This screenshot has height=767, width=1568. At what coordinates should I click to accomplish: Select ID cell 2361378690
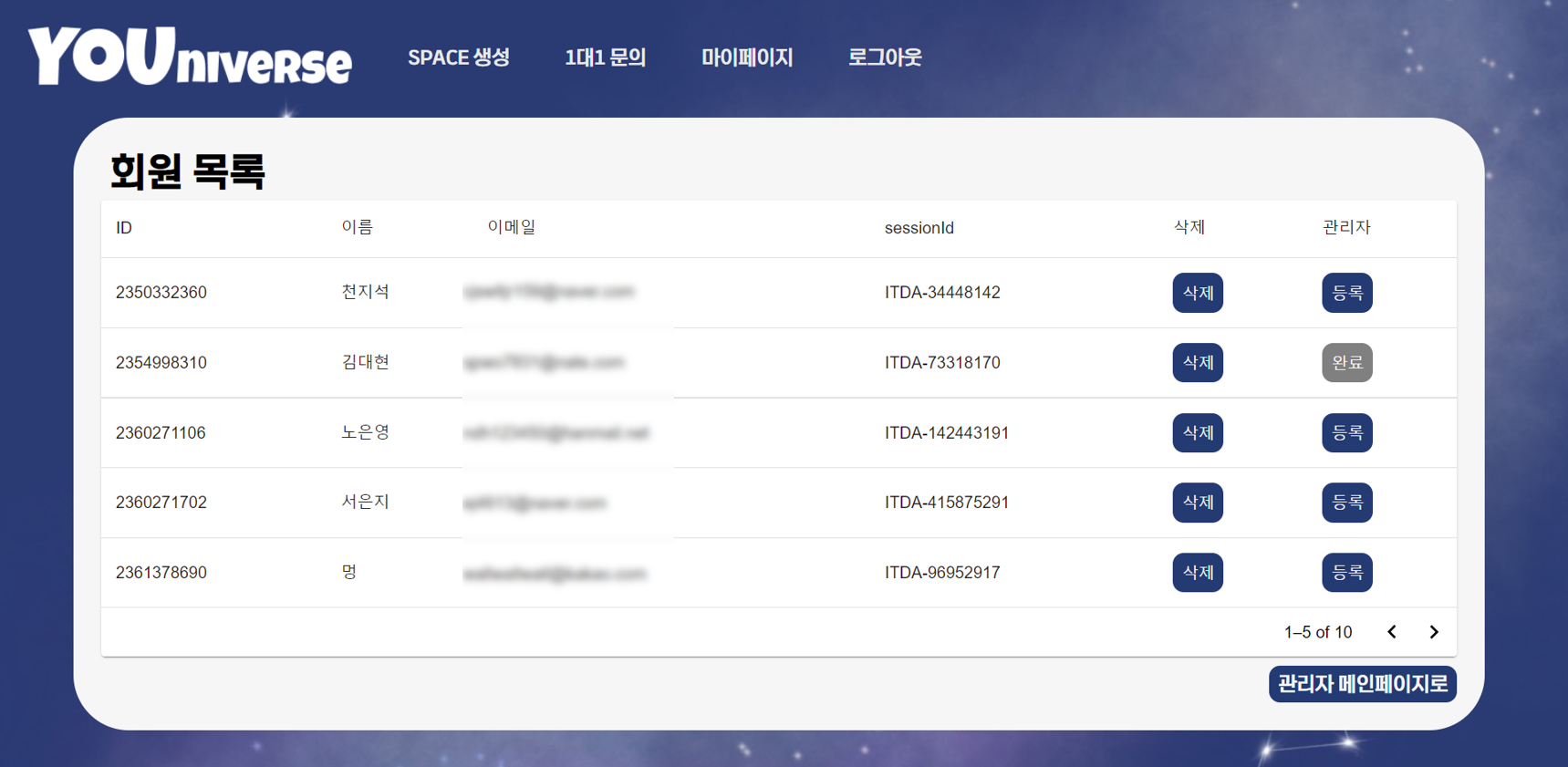tap(161, 573)
